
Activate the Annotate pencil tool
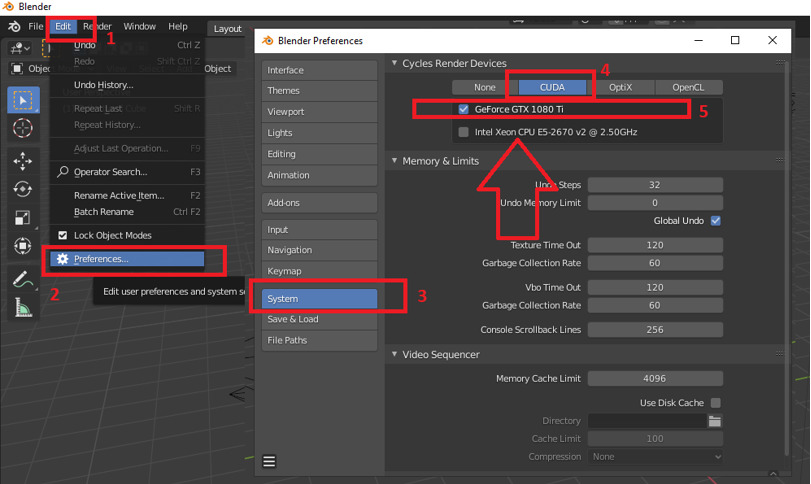coord(22,280)
